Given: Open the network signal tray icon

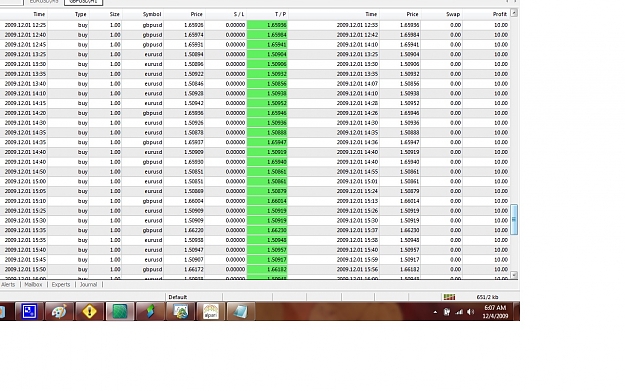Looking at the screenshot, I should click(x=459, y=312).
